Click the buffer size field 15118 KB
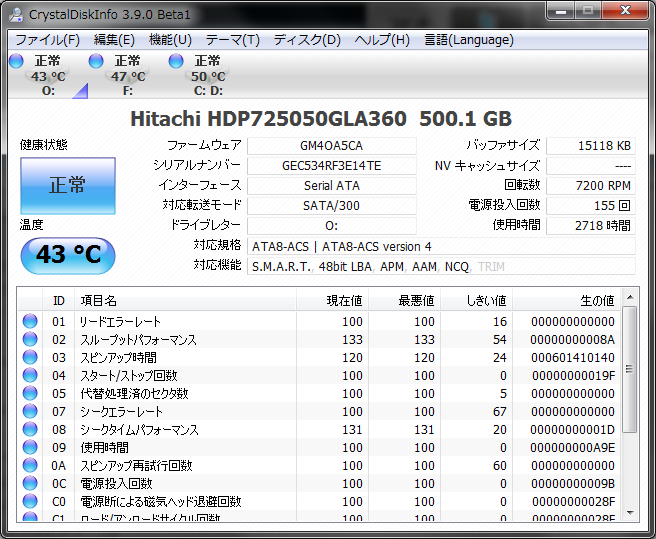Viewport: 656px width, 539px height. pyautogui.click(x=591, y=146)
